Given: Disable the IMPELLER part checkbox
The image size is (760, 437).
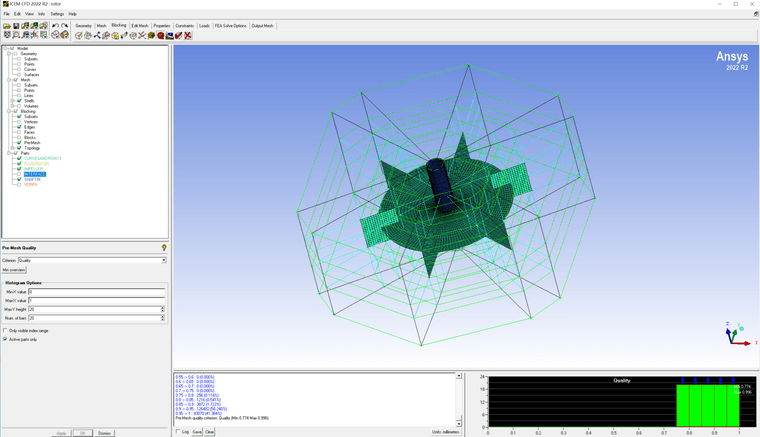Looking at the screenshot, I should tap(19, 169).
